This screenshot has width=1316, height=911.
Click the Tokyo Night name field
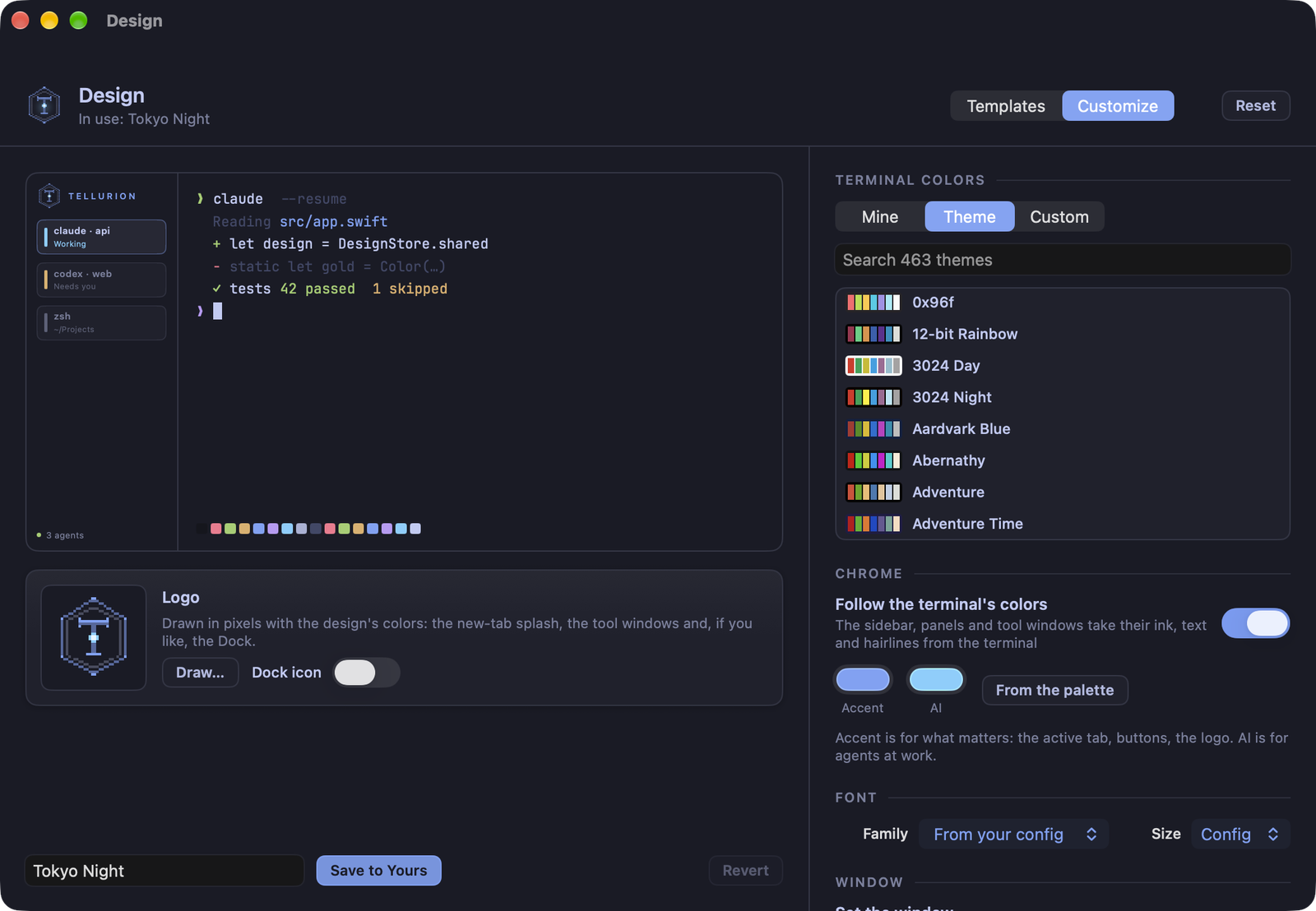(164, 871)
